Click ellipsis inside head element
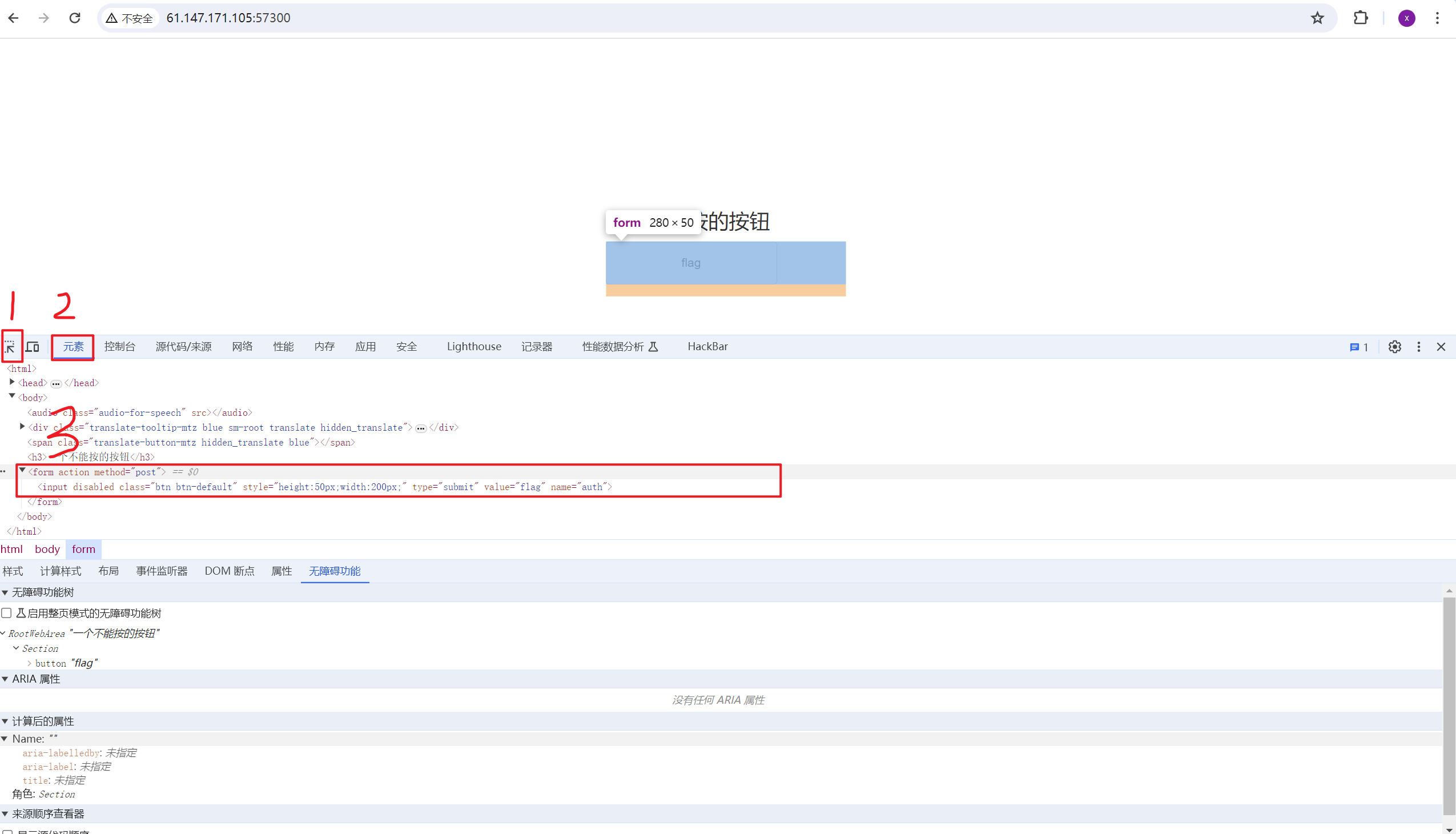Viewport: 1456px width, 834px height. tap(56, 384)
